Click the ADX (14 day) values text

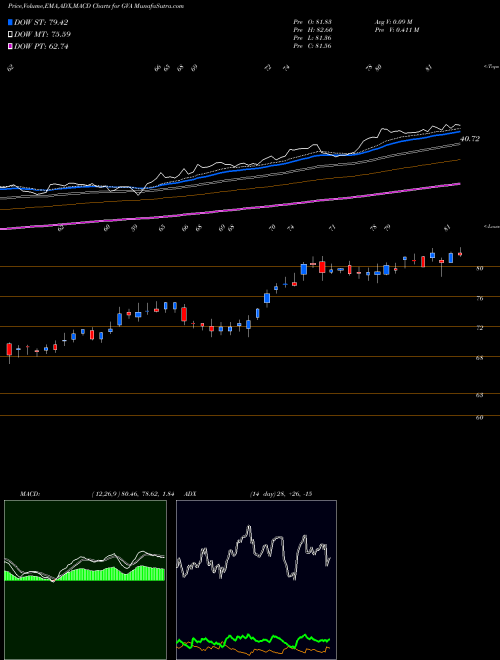280,494
